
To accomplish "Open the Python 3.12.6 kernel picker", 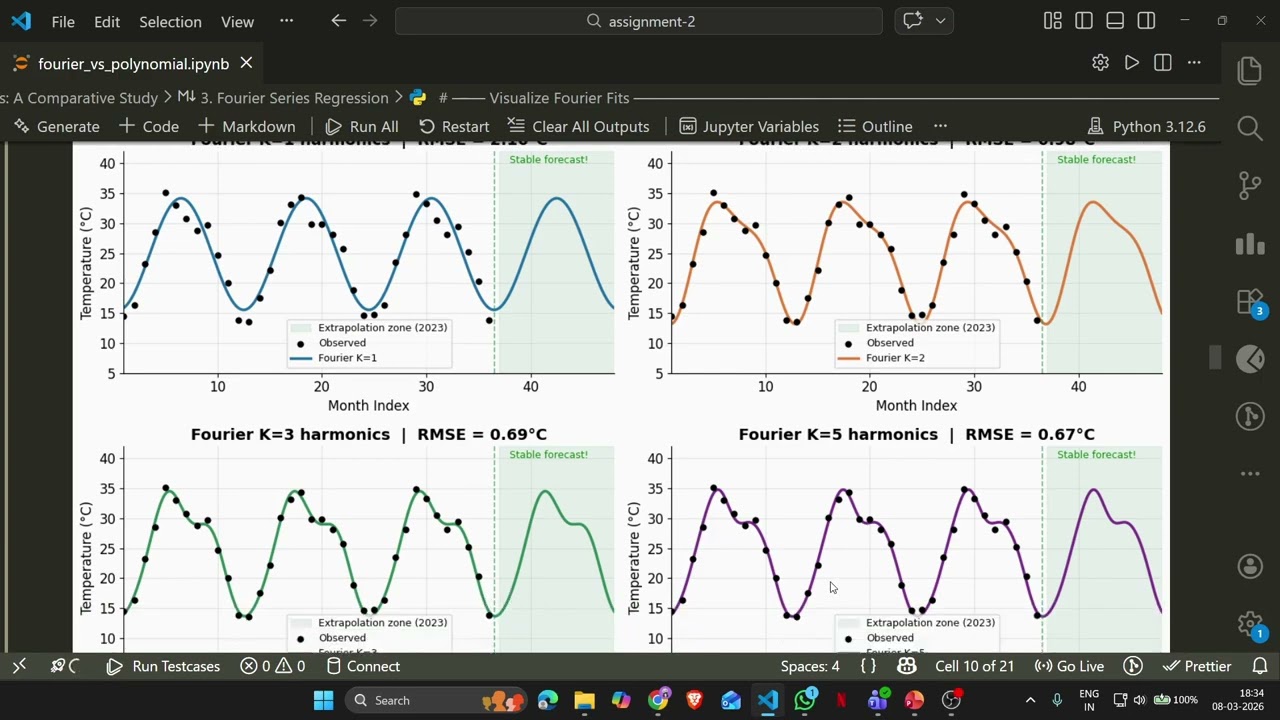I will (x=1146, y=126).
